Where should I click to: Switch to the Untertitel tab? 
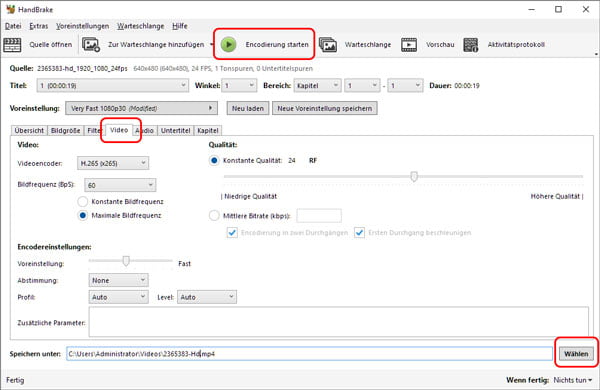(175, 131)
